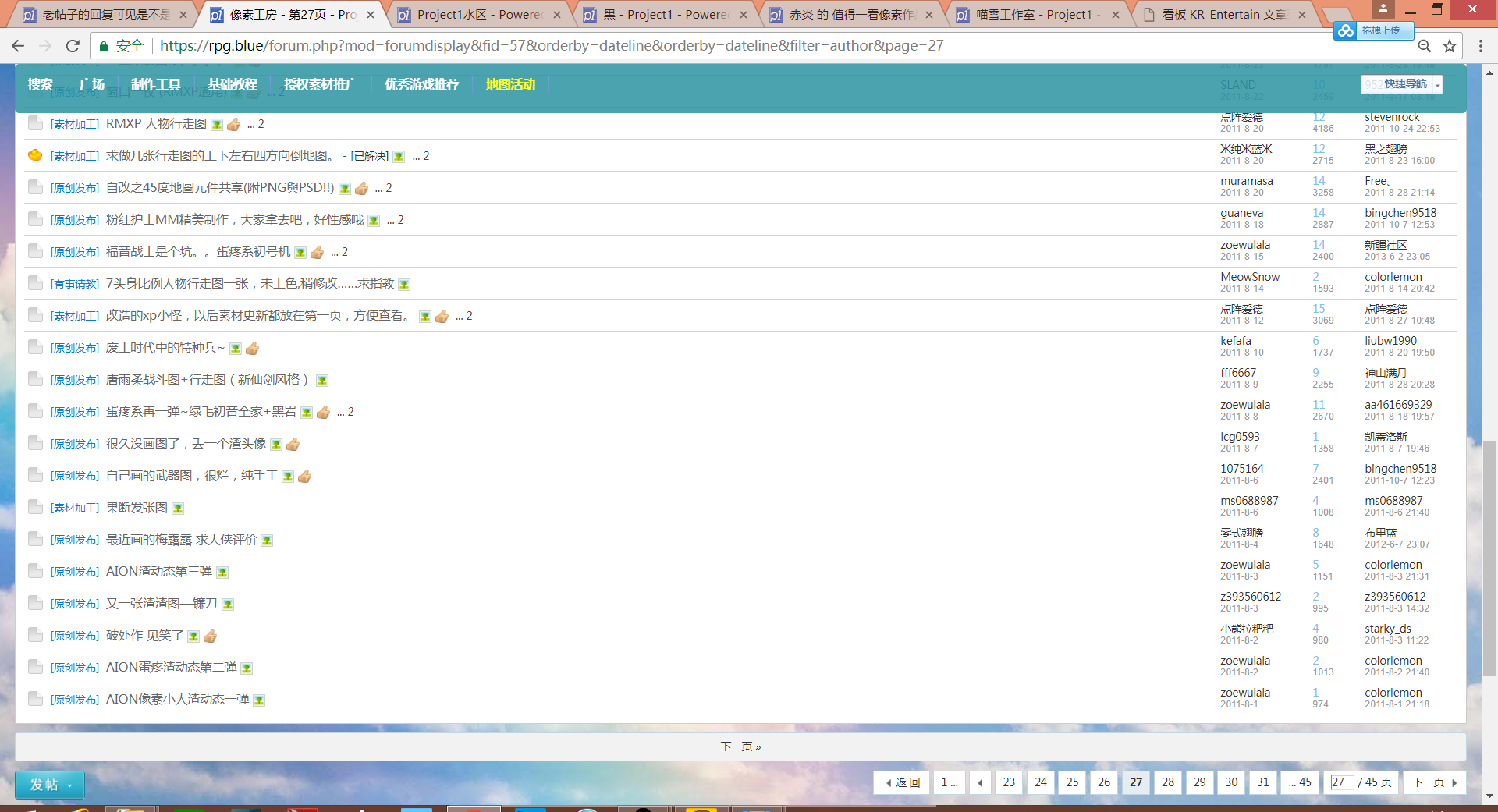
Task: Click the [素材加工] tag on 改造的xp小怪 thread
Action: coord(75,316)
